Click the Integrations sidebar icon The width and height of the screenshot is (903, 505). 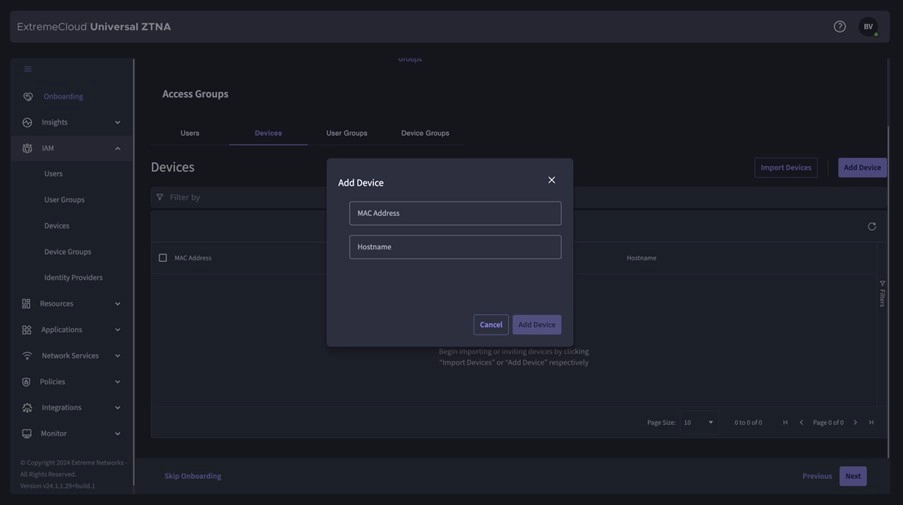[27, 408]
